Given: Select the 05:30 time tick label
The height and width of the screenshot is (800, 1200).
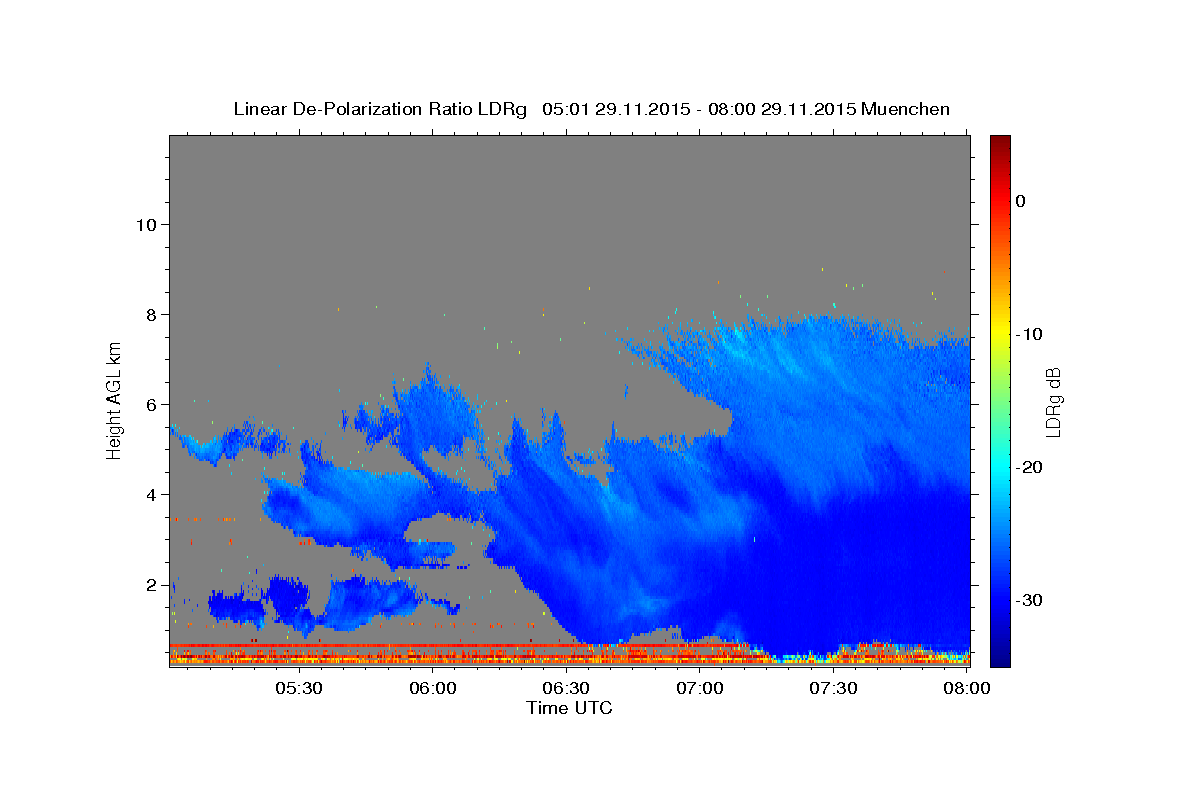Looking at the screenshot, I should coord(299,688).
